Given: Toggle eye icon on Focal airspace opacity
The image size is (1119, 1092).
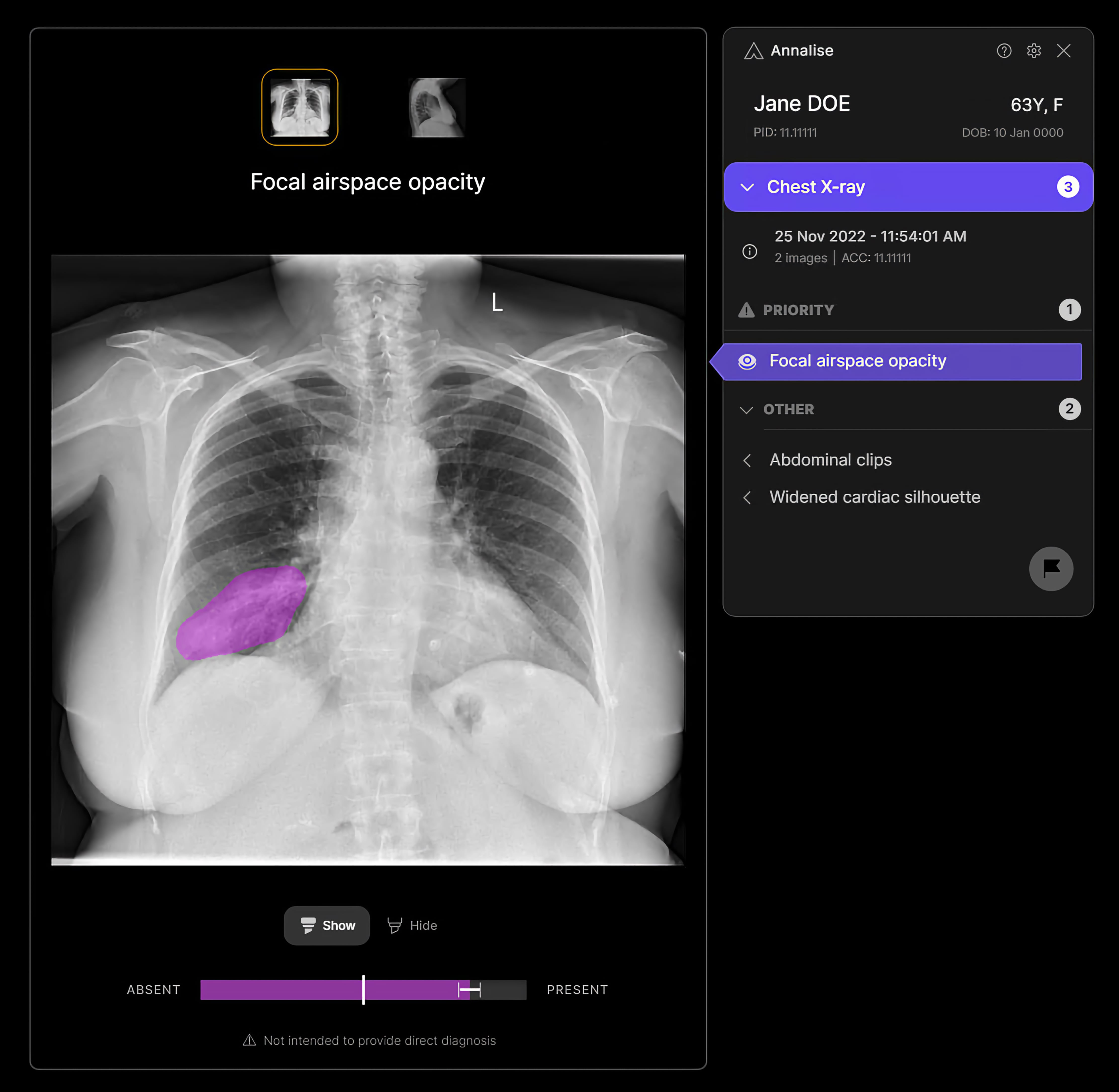Looking at the screenshot, I should [747, 361].
